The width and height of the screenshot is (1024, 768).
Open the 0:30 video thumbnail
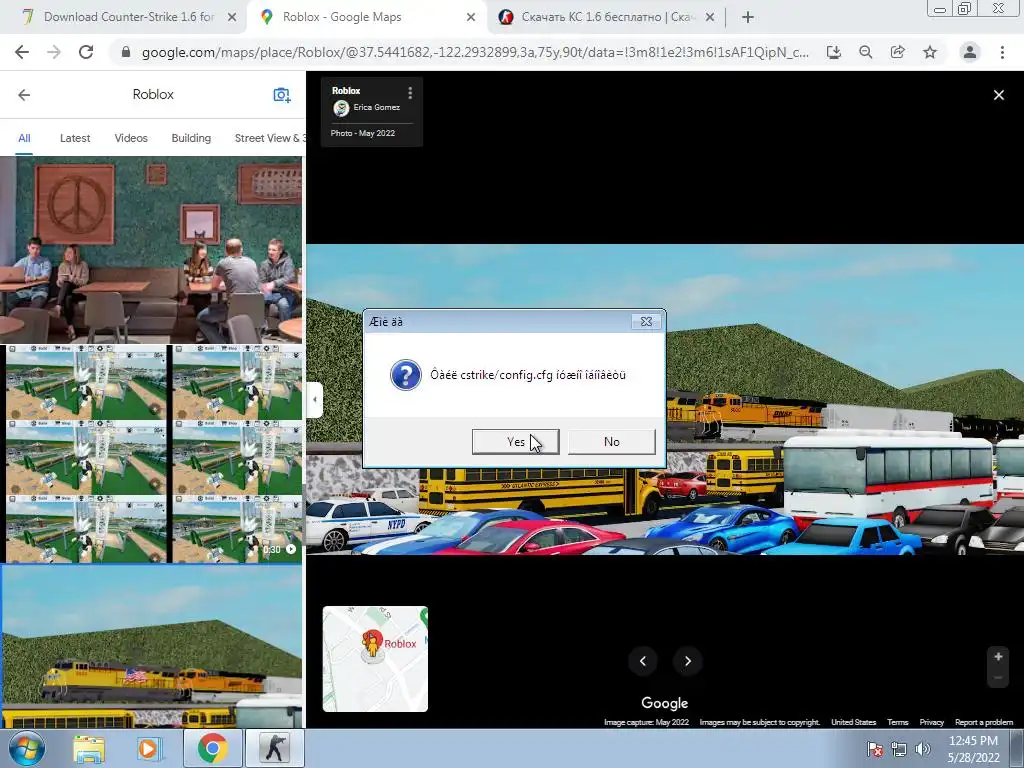pyautogui.click(x=152, y=454)
